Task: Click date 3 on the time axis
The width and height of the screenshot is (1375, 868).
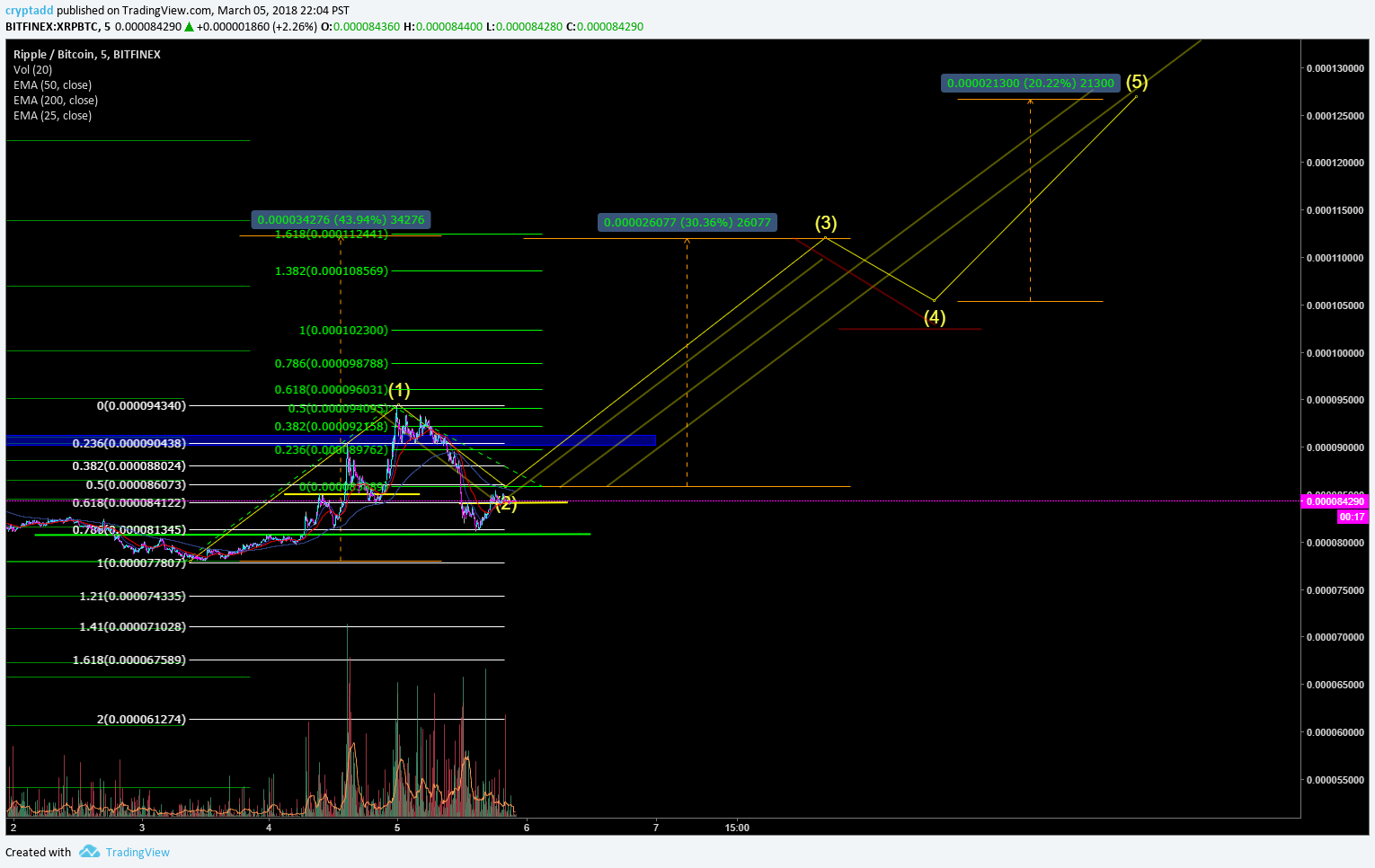Action: [x=142, y=828]
